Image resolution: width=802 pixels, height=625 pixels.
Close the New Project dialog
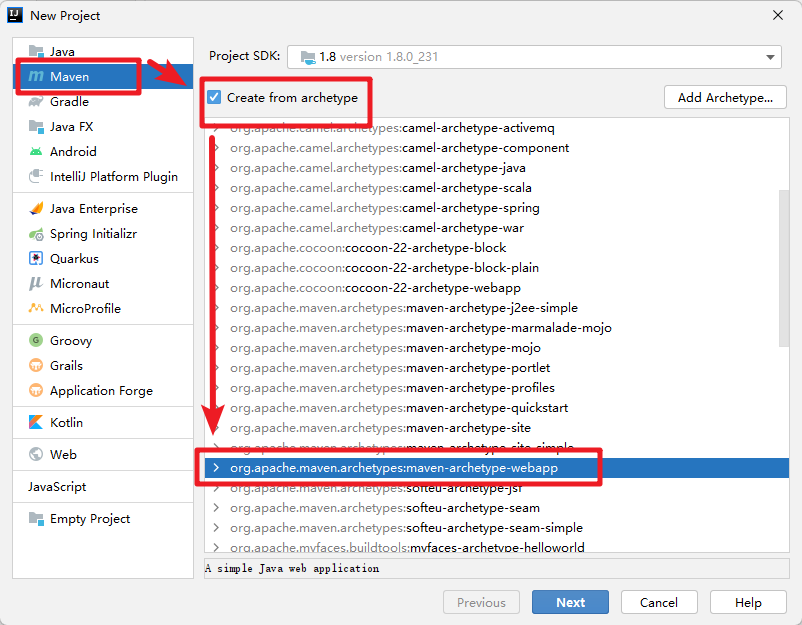point(777,15)
